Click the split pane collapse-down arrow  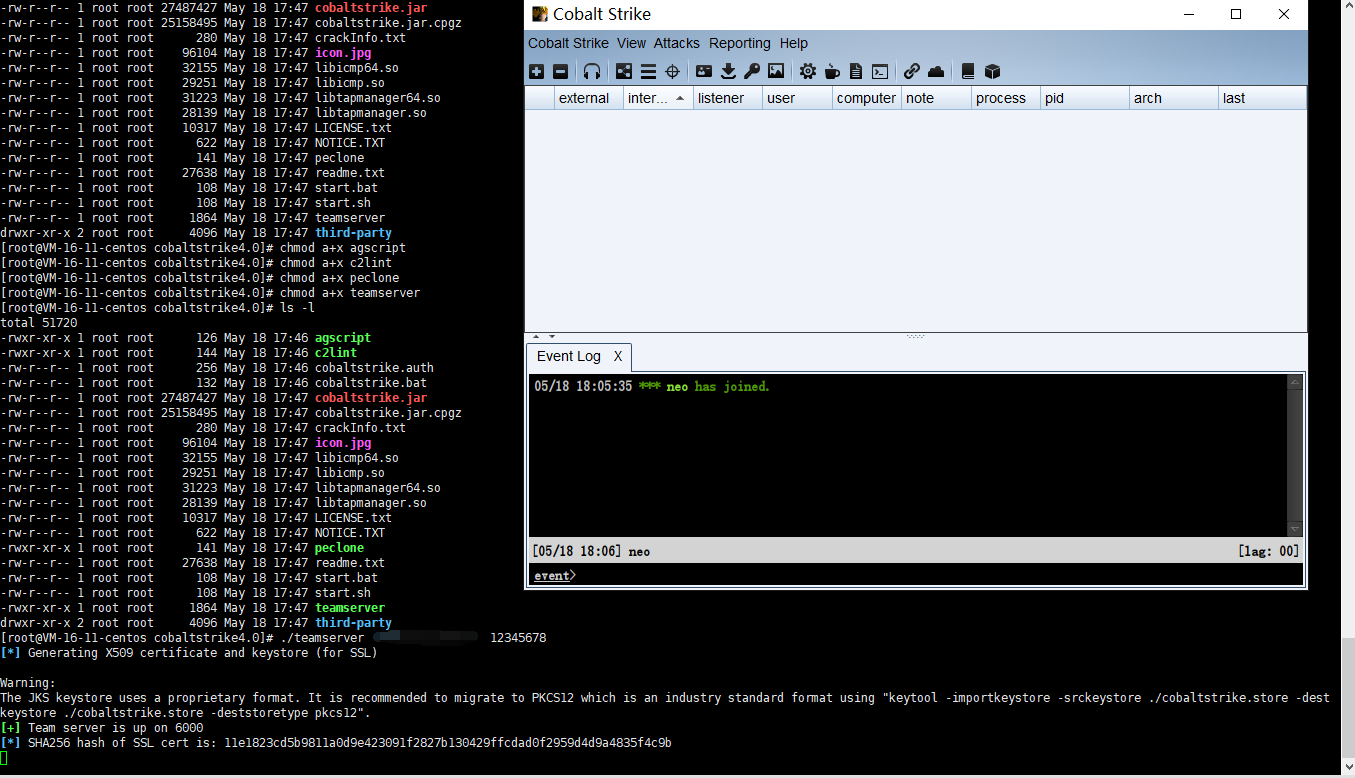tap(552, 337)
